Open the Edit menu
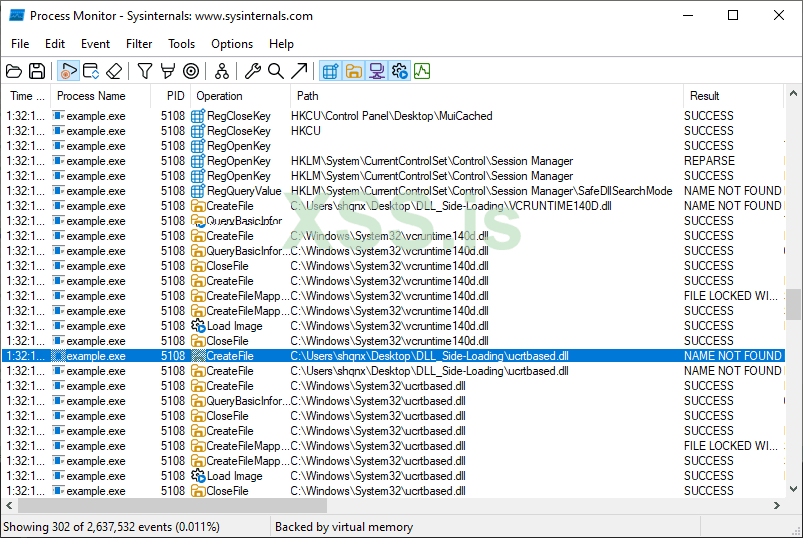Viewport: 803px width, 538px height. (x=55, y=44)
